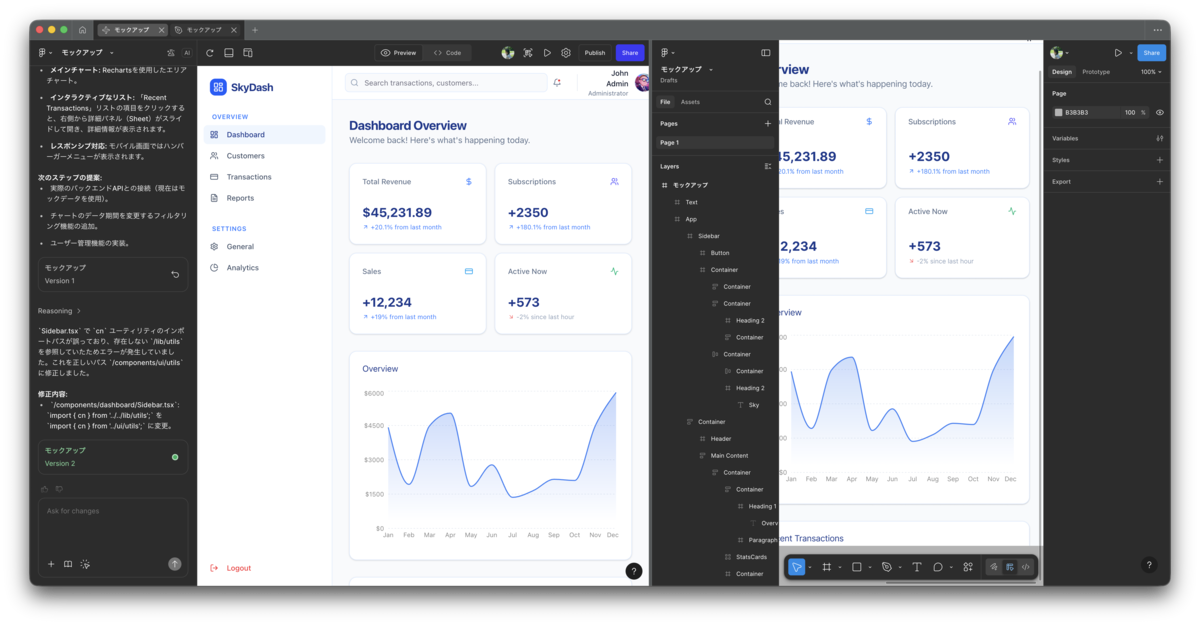
Task: Switch to Code mode
Action: click(x=448, y=53)
